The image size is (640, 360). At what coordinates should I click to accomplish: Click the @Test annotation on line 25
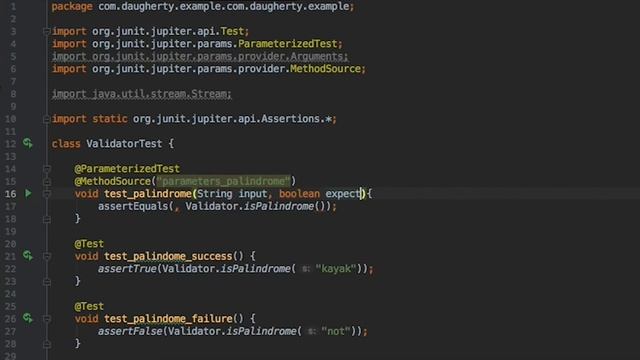click(89, 306)
